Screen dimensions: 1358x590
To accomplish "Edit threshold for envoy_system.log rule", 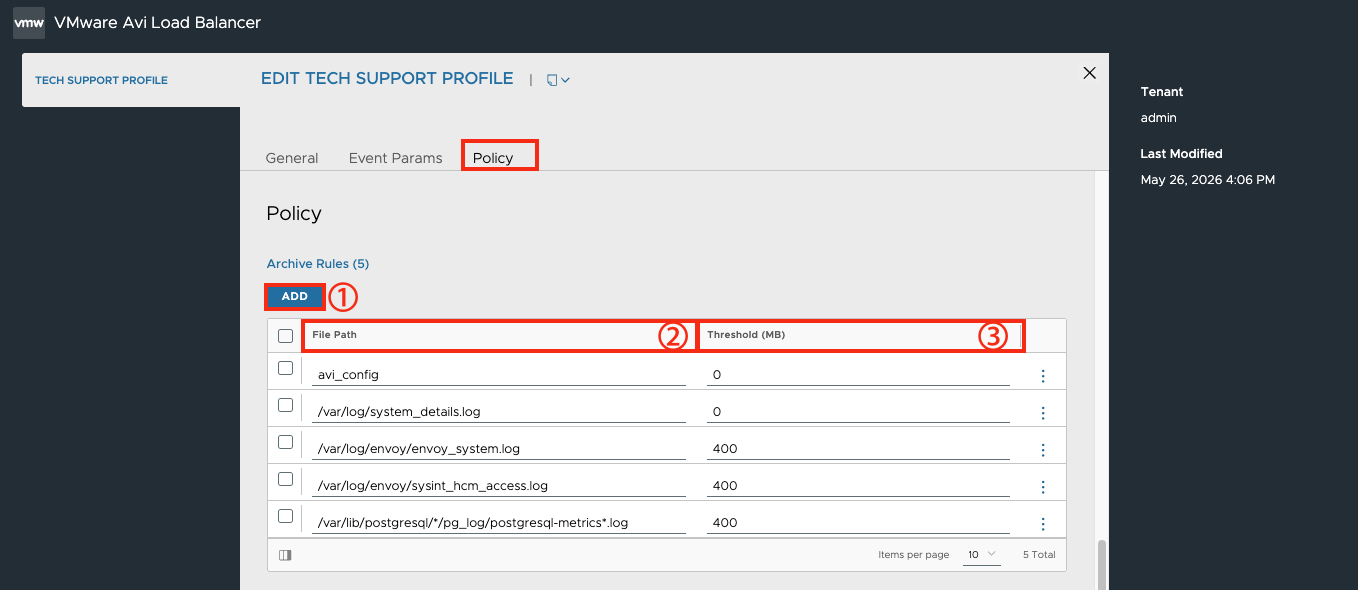I will click(858, 449).
